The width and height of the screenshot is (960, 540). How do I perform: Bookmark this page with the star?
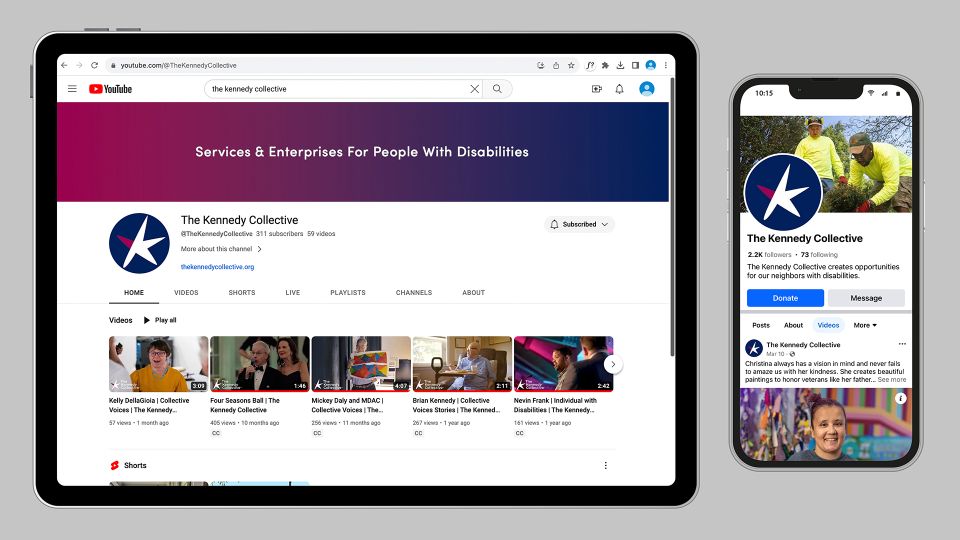[571, 65]
